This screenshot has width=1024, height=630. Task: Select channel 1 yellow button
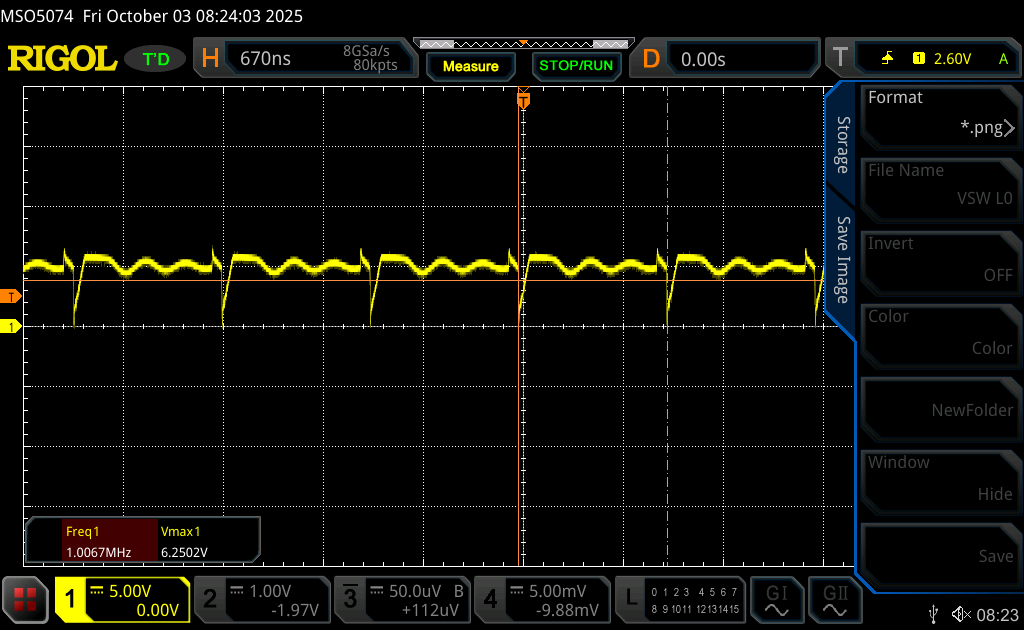tap(121, 599)
